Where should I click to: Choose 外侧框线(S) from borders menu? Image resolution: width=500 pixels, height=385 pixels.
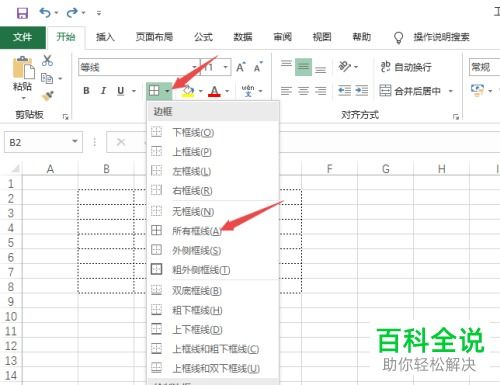click(213, 250)
